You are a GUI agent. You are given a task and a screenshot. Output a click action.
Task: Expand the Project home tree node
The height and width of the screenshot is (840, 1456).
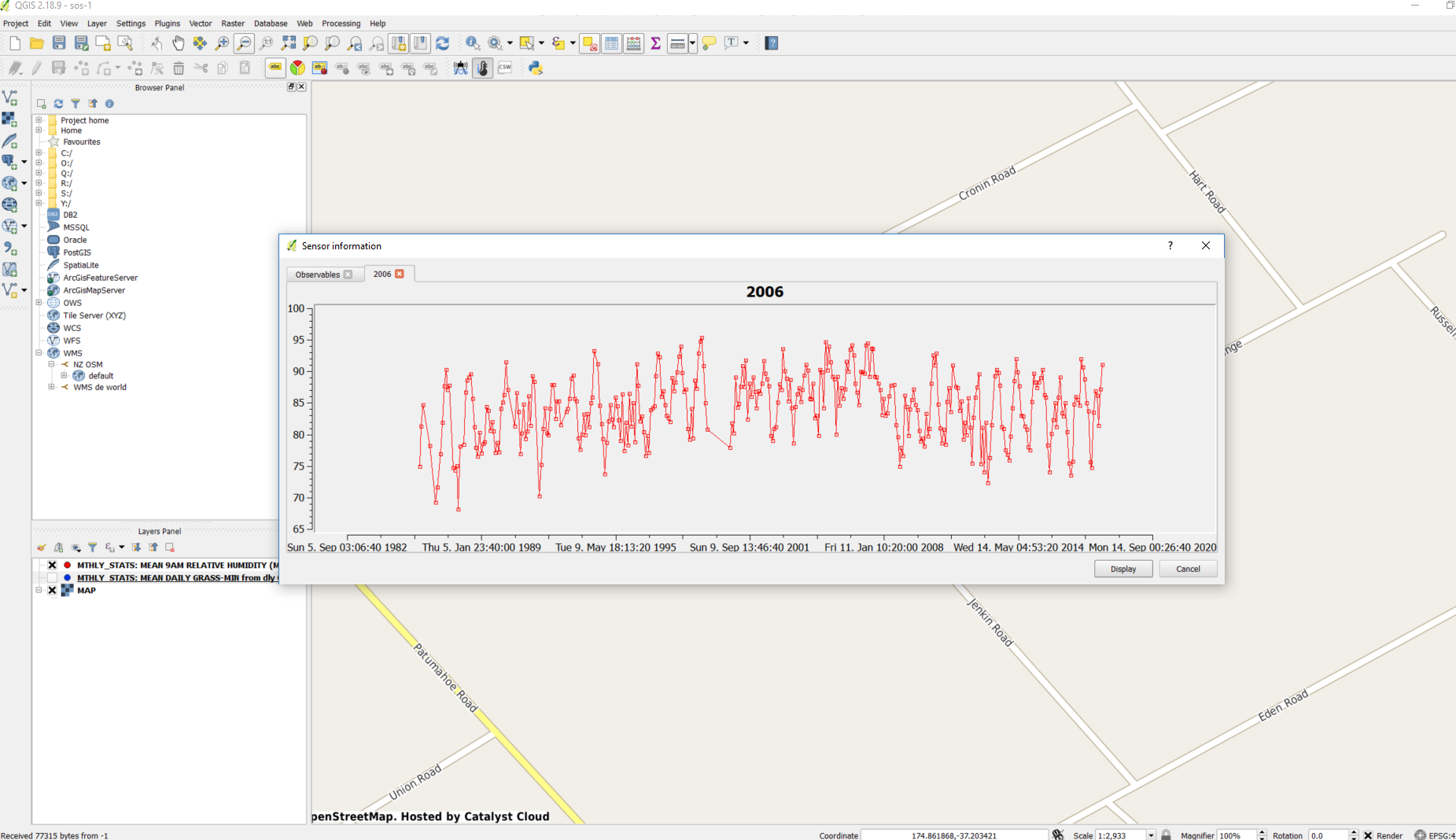click(39, 120)
